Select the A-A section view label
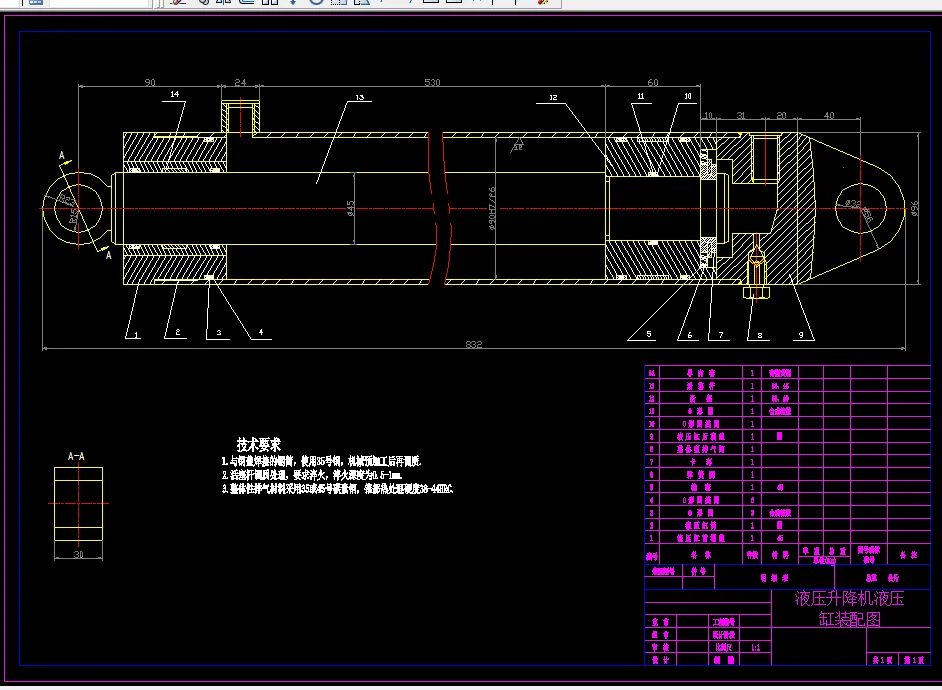Viewport: 942px width, 690px height. pyautogui.click(x=76, y=456)
